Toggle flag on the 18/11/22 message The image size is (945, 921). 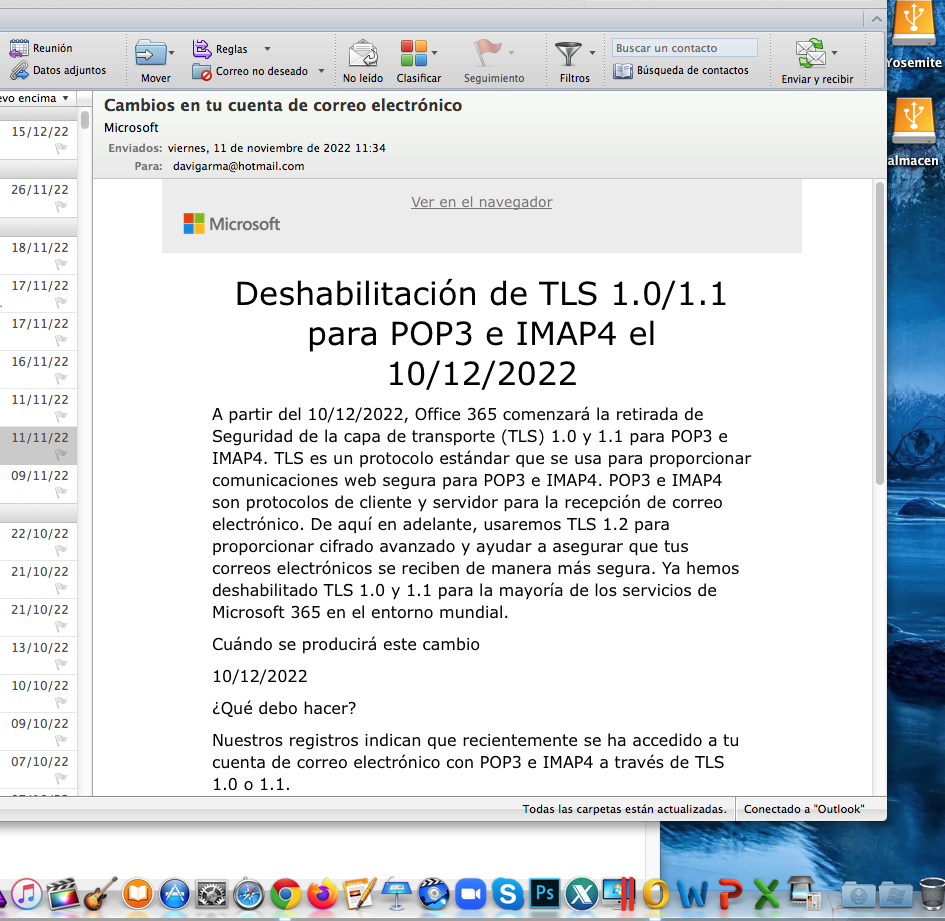(x=61, y=264)
